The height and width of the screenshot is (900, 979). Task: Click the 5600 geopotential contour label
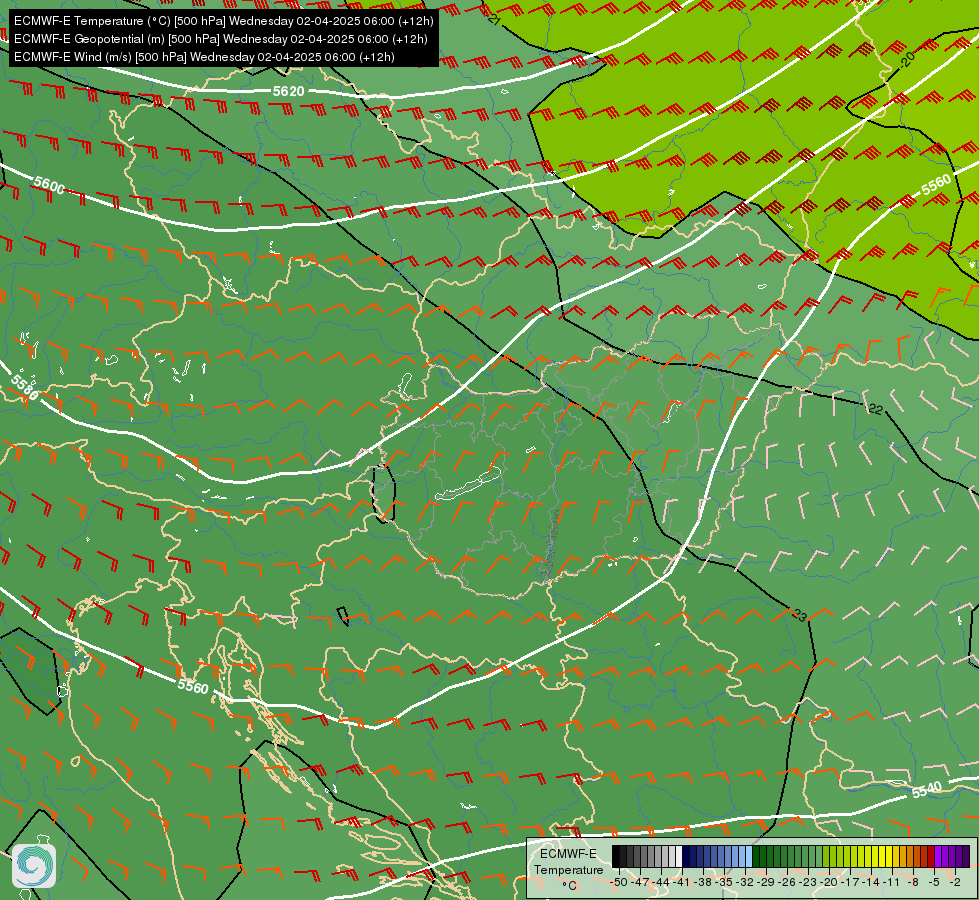(49, 185)
